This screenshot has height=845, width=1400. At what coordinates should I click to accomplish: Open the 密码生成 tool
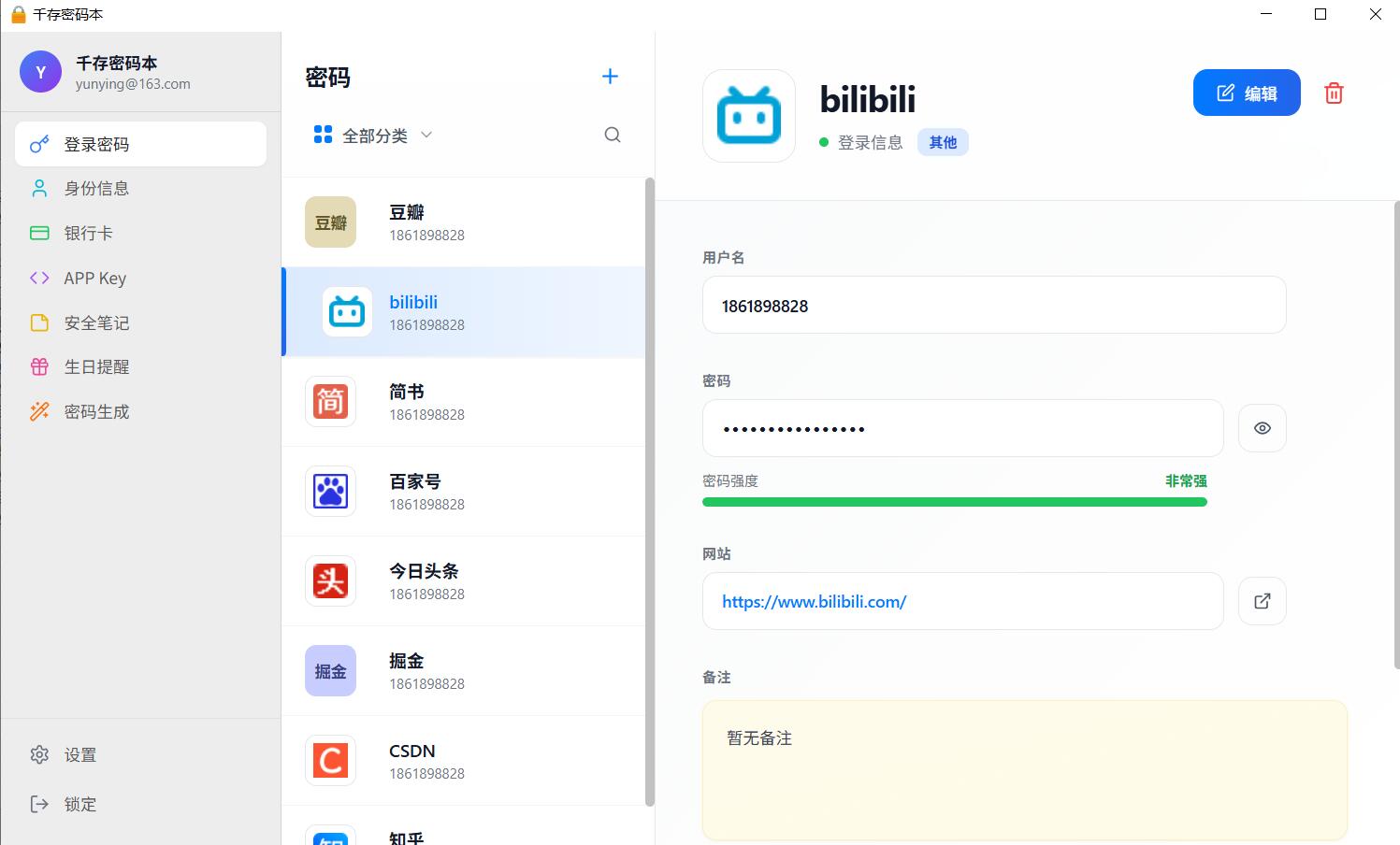[x=97, y=411]
